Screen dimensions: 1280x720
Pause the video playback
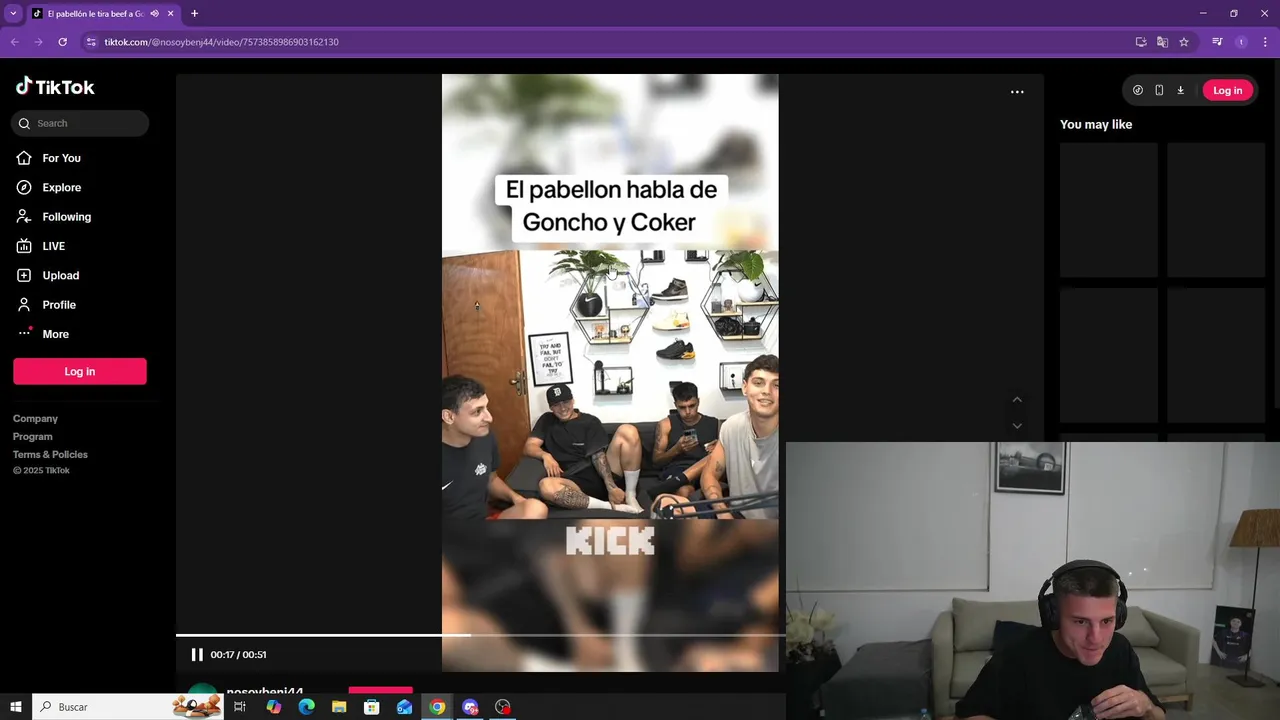197,655
